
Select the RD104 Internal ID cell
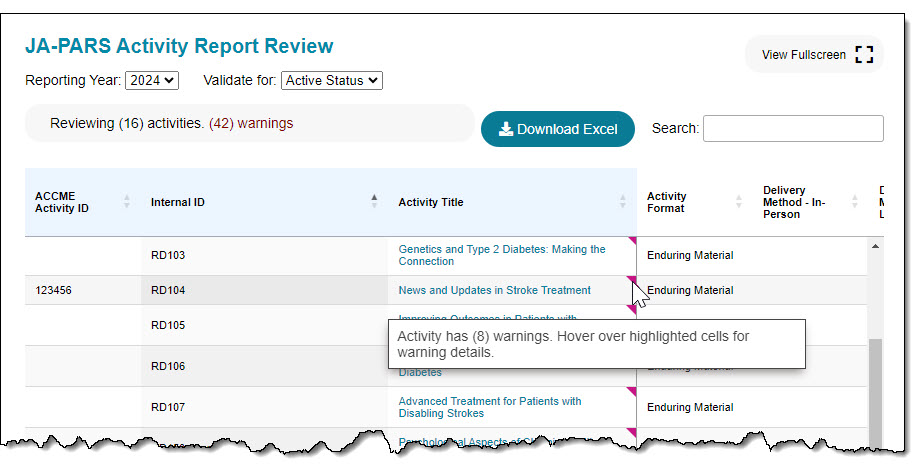264,290
